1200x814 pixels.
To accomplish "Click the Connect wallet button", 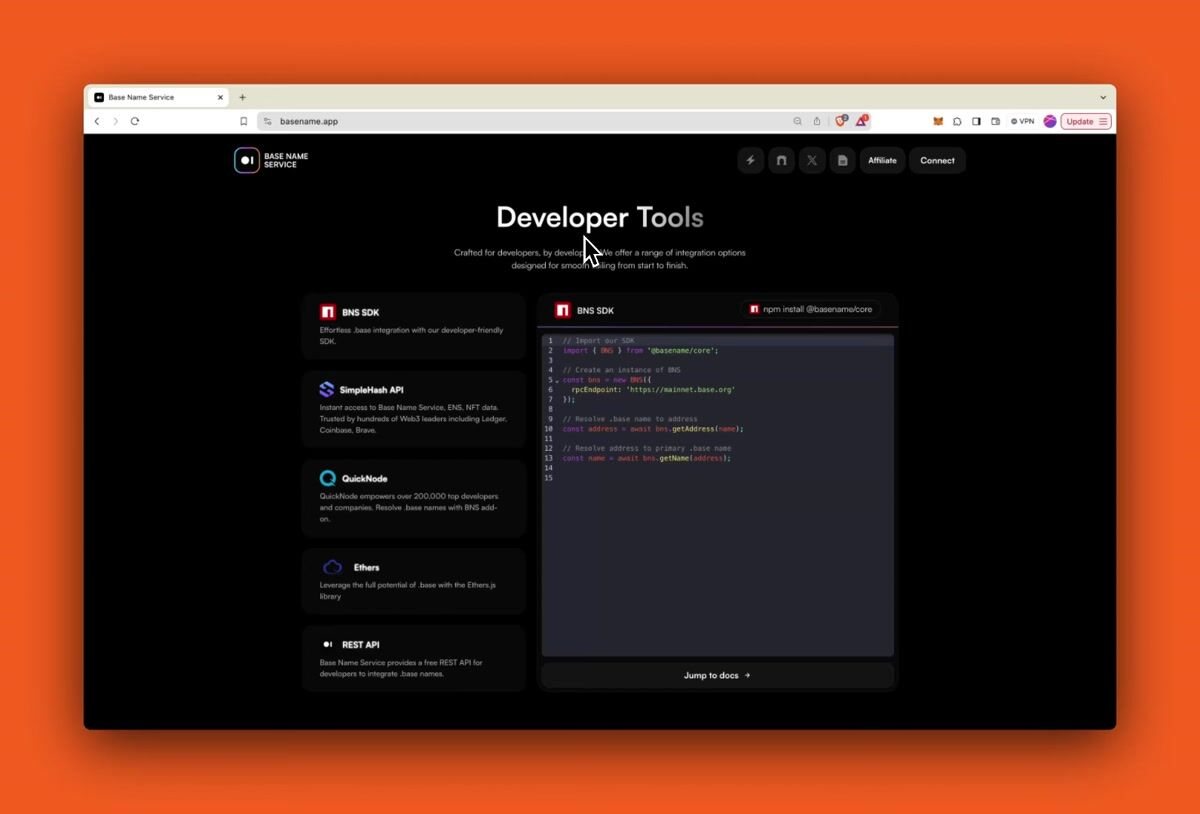I will point(937,160).
